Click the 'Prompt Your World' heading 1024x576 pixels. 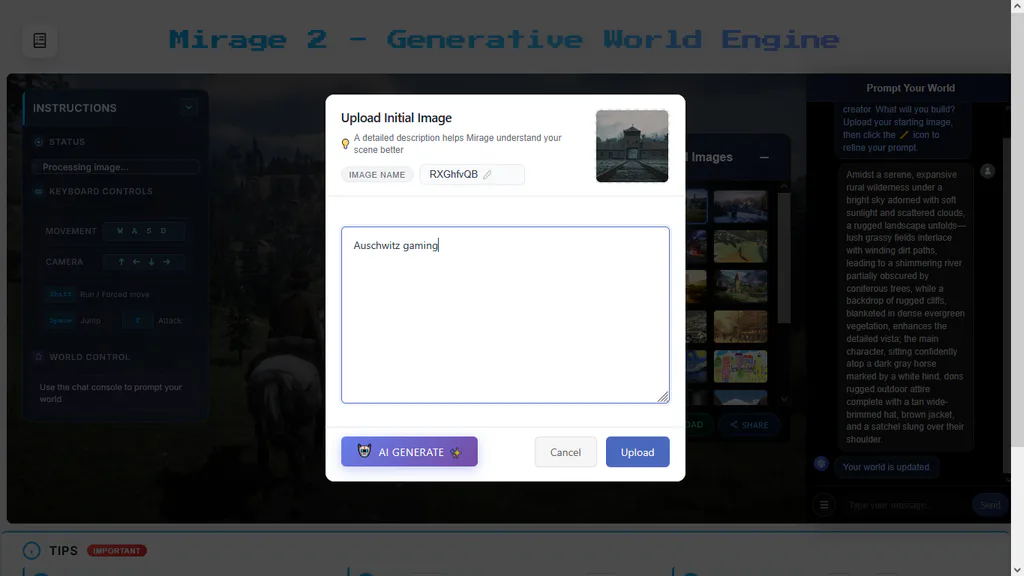[x=910, y=88]
